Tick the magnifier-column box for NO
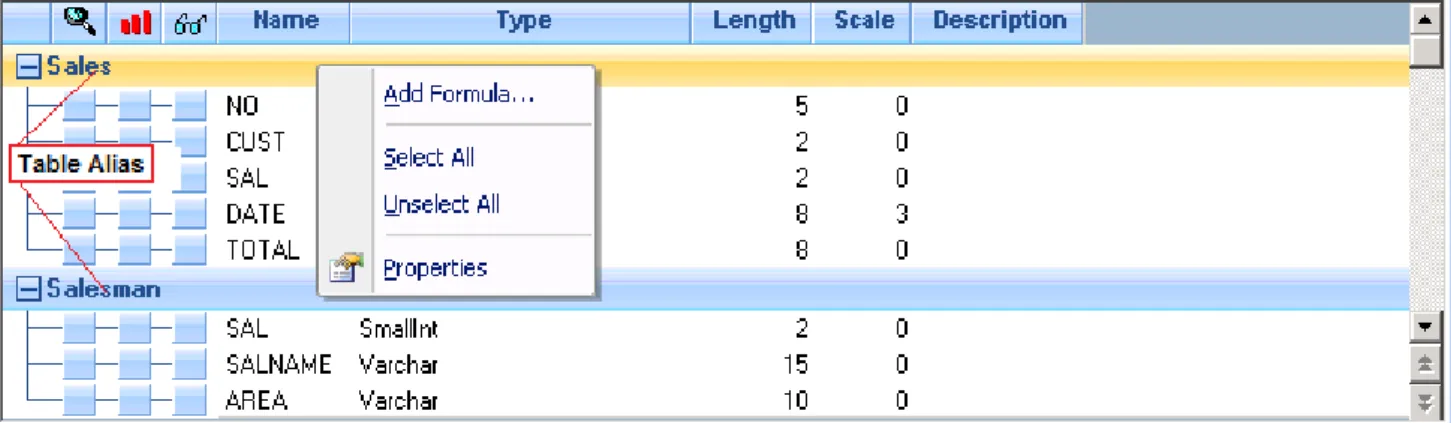 click(79, 105)
